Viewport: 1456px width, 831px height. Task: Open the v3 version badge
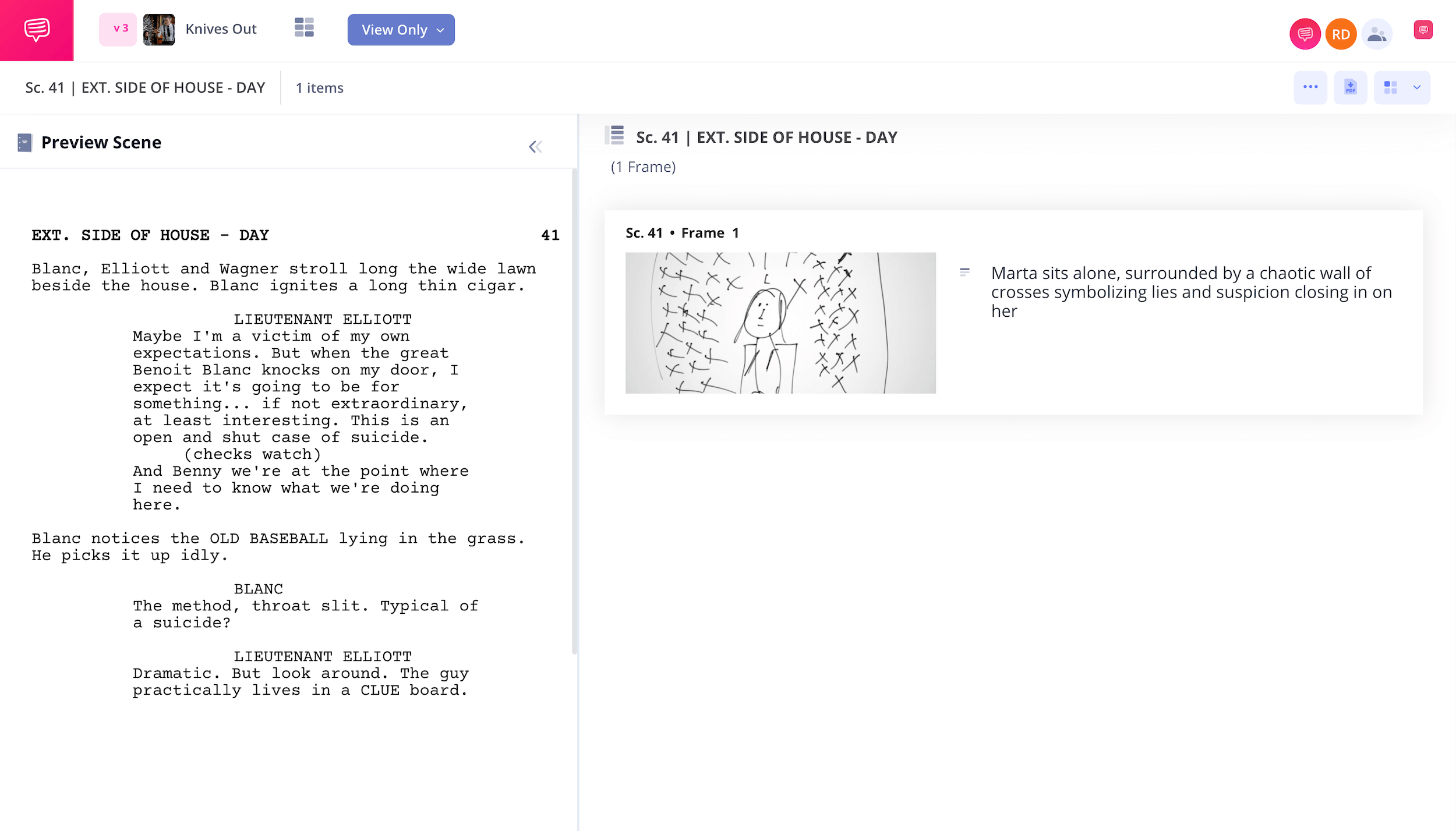click(119, 29)
